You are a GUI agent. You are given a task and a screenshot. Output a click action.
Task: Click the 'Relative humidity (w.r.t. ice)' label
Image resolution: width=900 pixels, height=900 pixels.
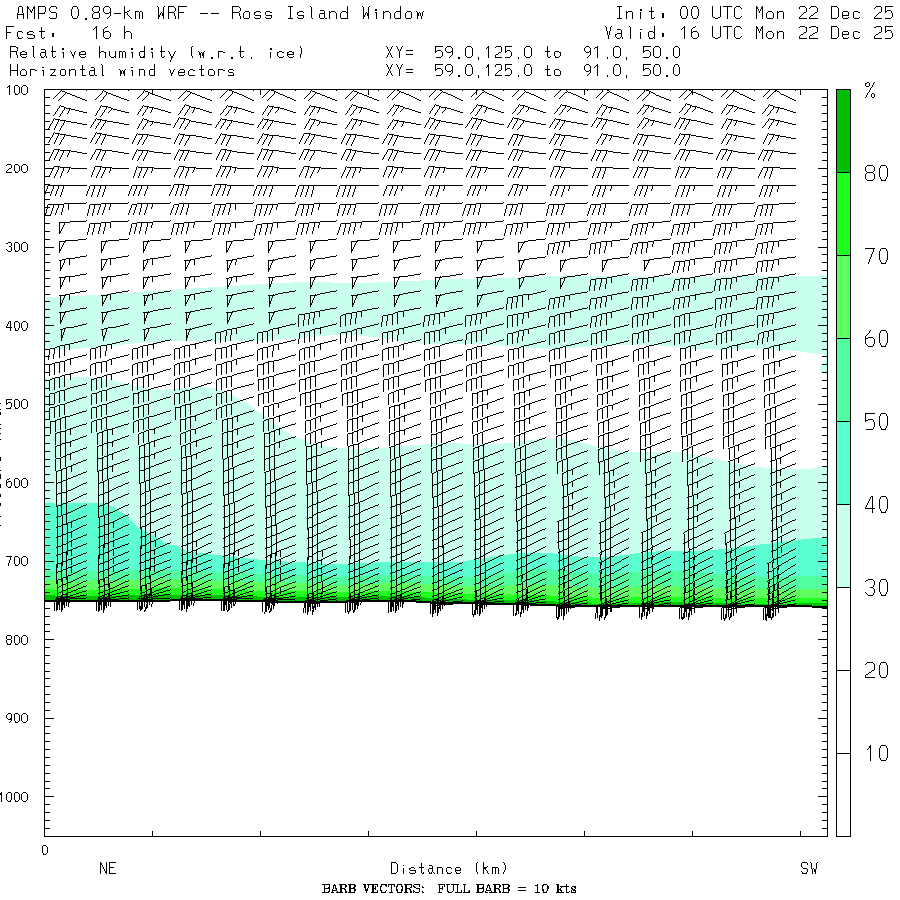pyautogui.click(x=156, y=53)
